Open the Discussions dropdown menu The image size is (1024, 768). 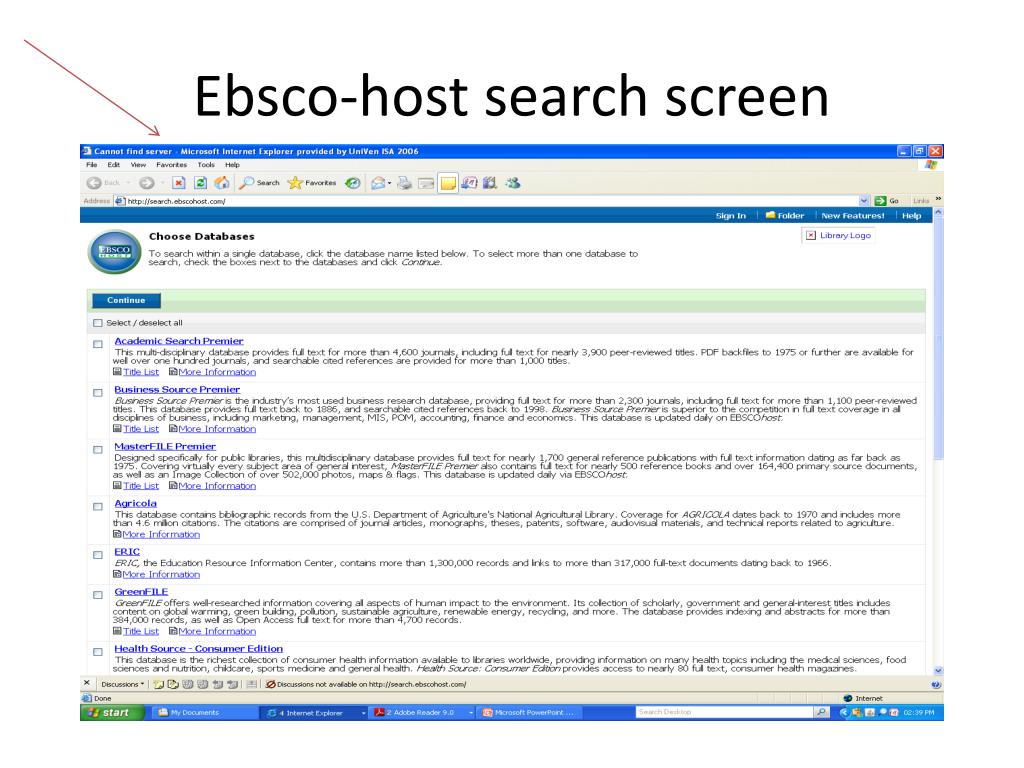click(x=122, y=684)
